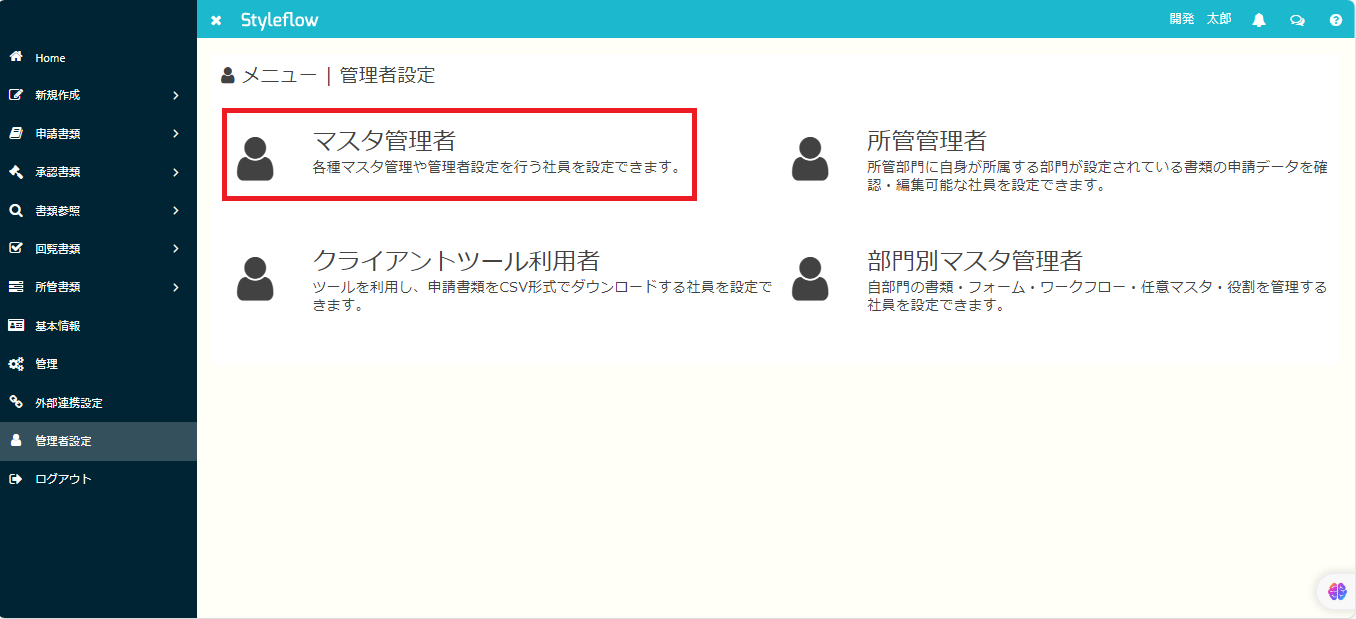Open マスタ管理者 settings link
Image resolution: width=1356 pixels, height=619 pixels.
click(x=384, y=141)
